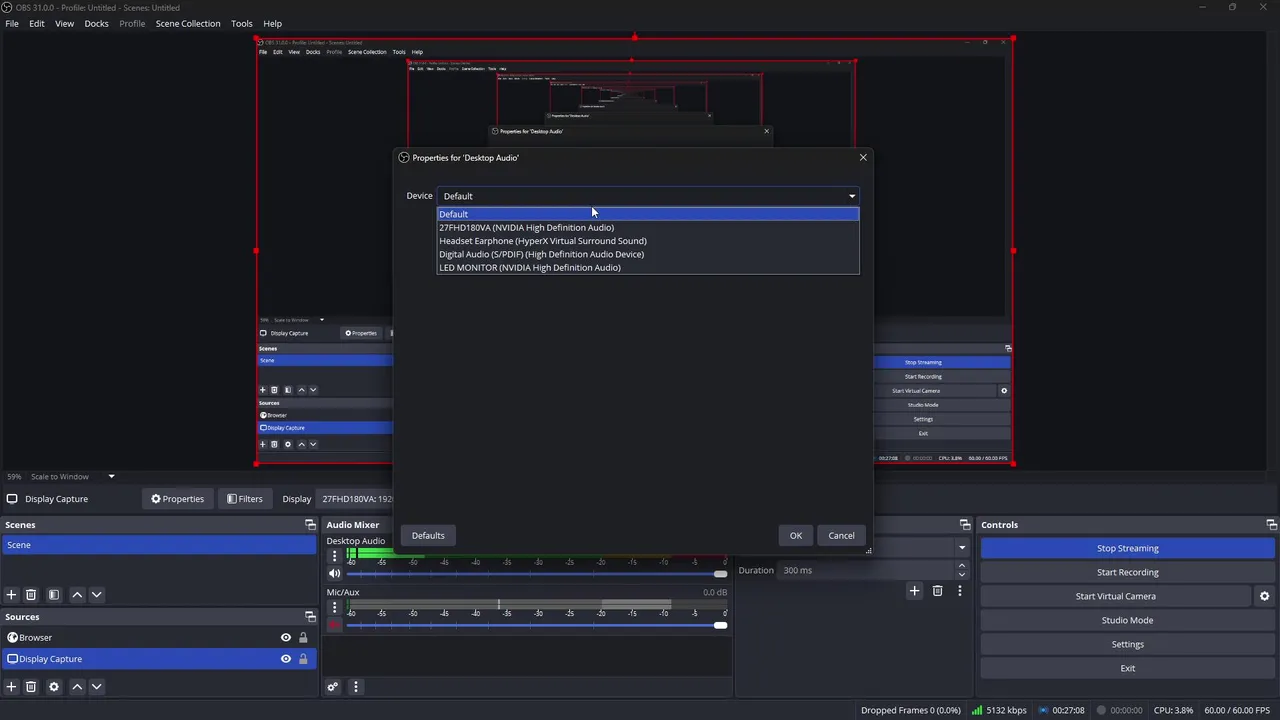This screenshot has height=720, width=1280.
Task: Select 27FHD180VA NVIDIA audio device
Action: [x=648, y=227]
